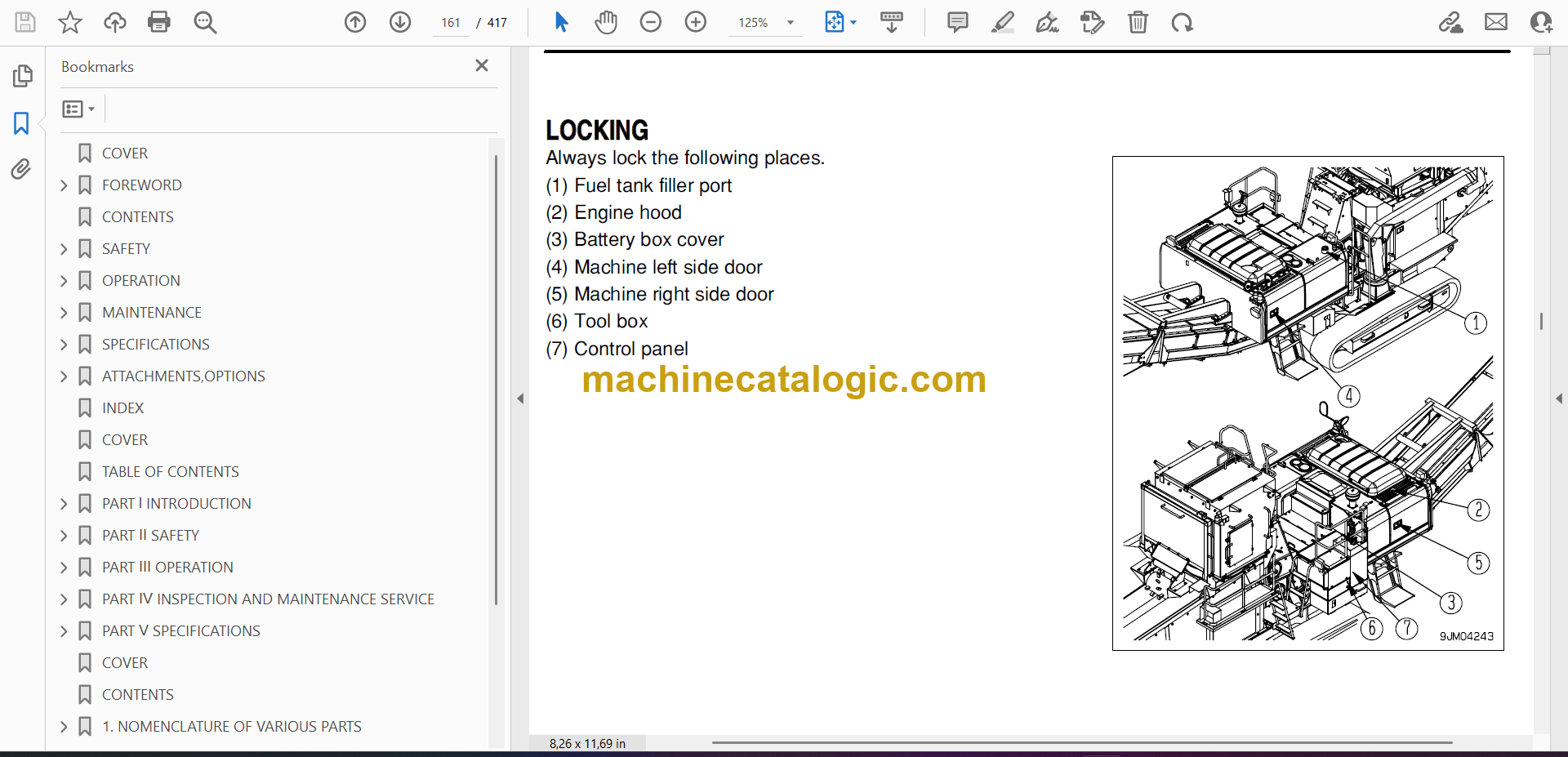
Task: Expand PART III OPERATION bookmark
Action: click(x=65, y=568)
